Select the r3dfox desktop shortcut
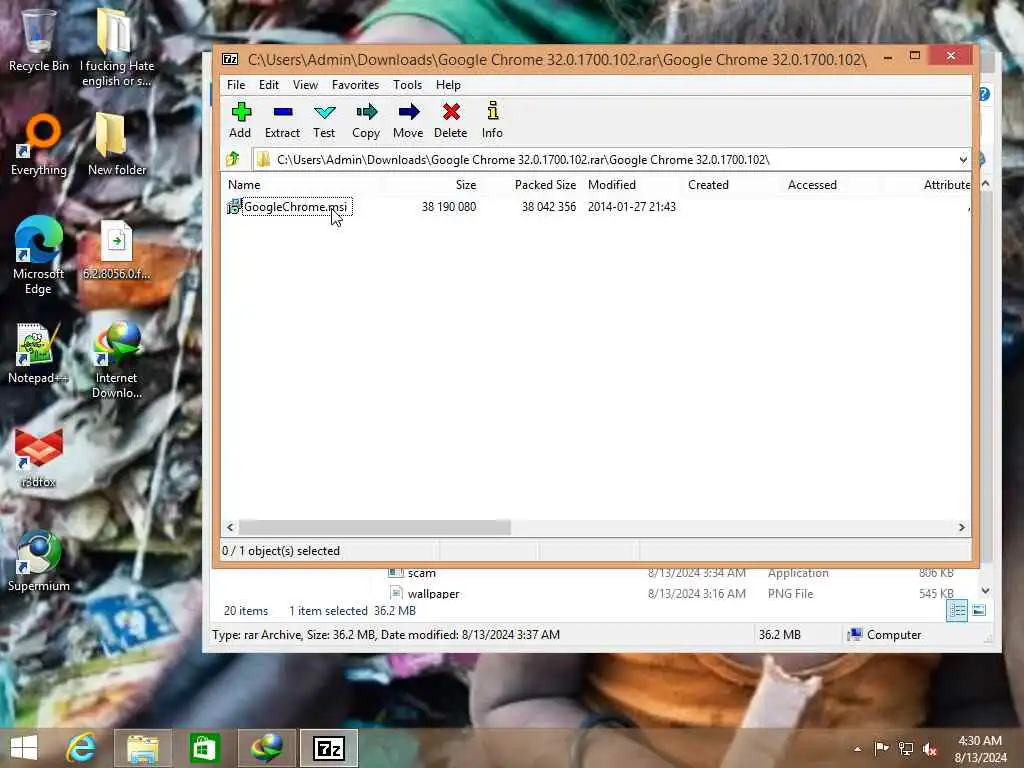1024x768 pixels. pyautogui.click(x=39, y=457)
